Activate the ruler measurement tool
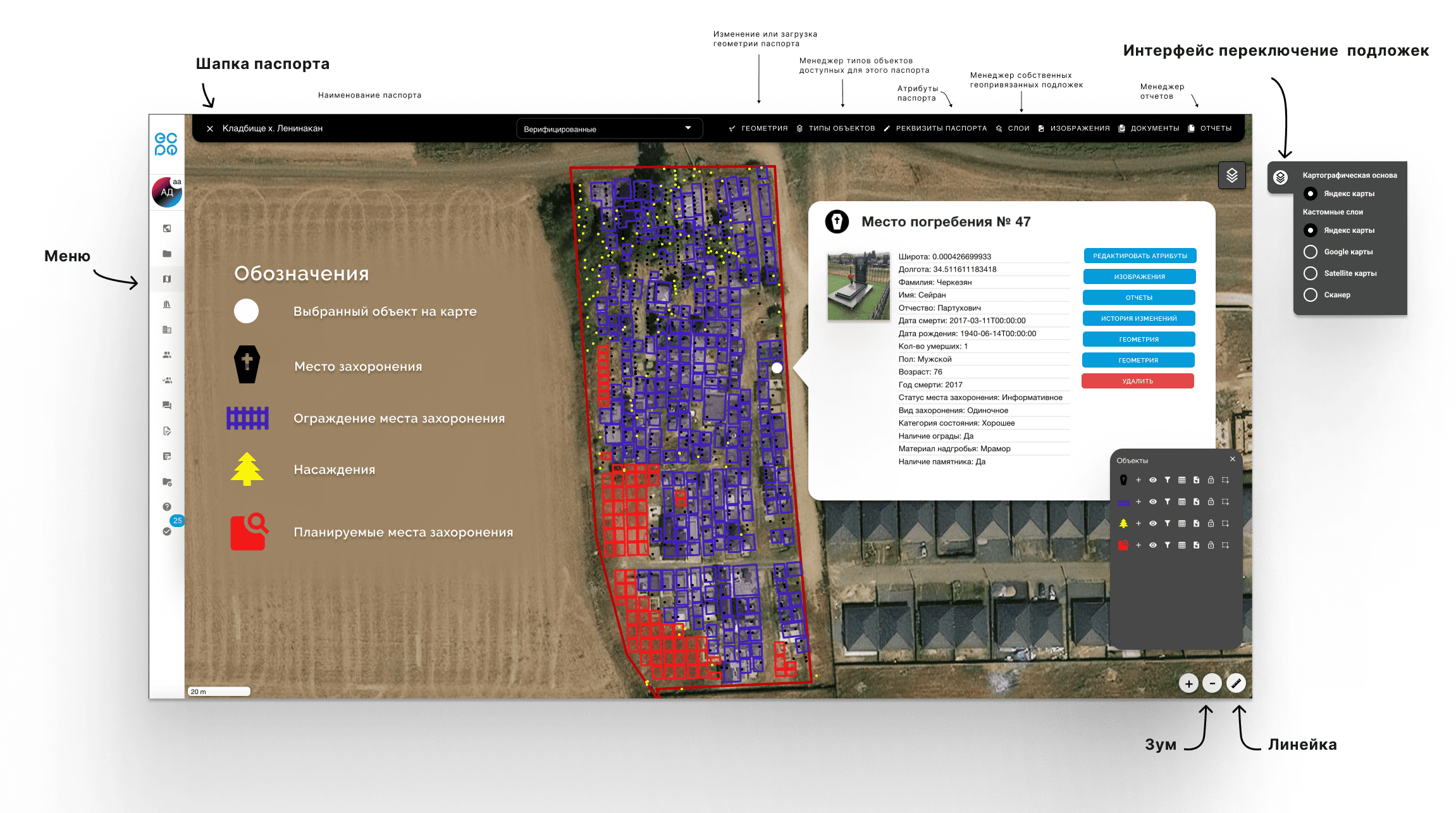 pos(1236,683)
